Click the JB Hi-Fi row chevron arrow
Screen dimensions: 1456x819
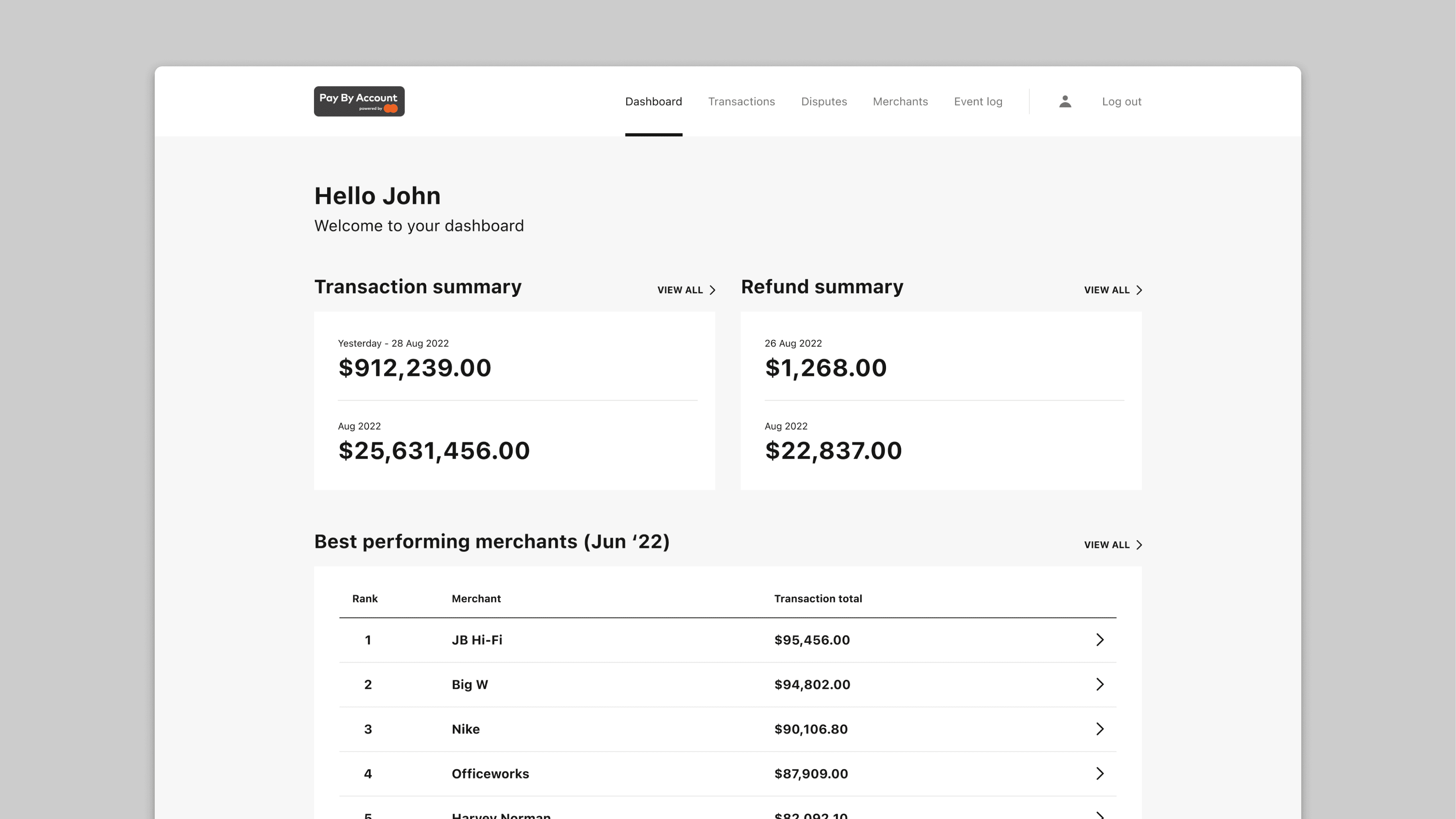1099,640
